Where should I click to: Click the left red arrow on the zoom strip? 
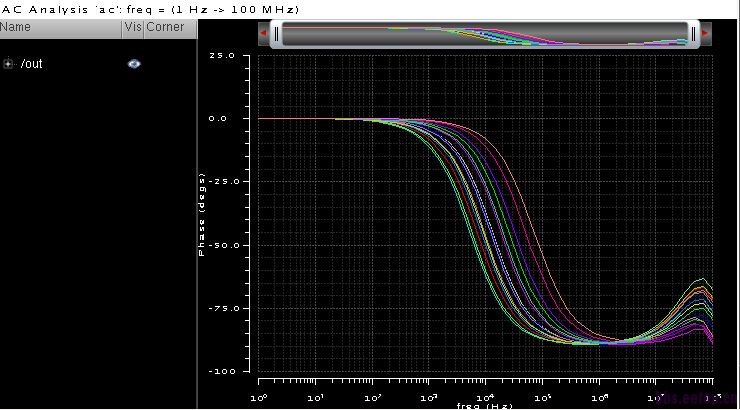[x=263, y=33]
